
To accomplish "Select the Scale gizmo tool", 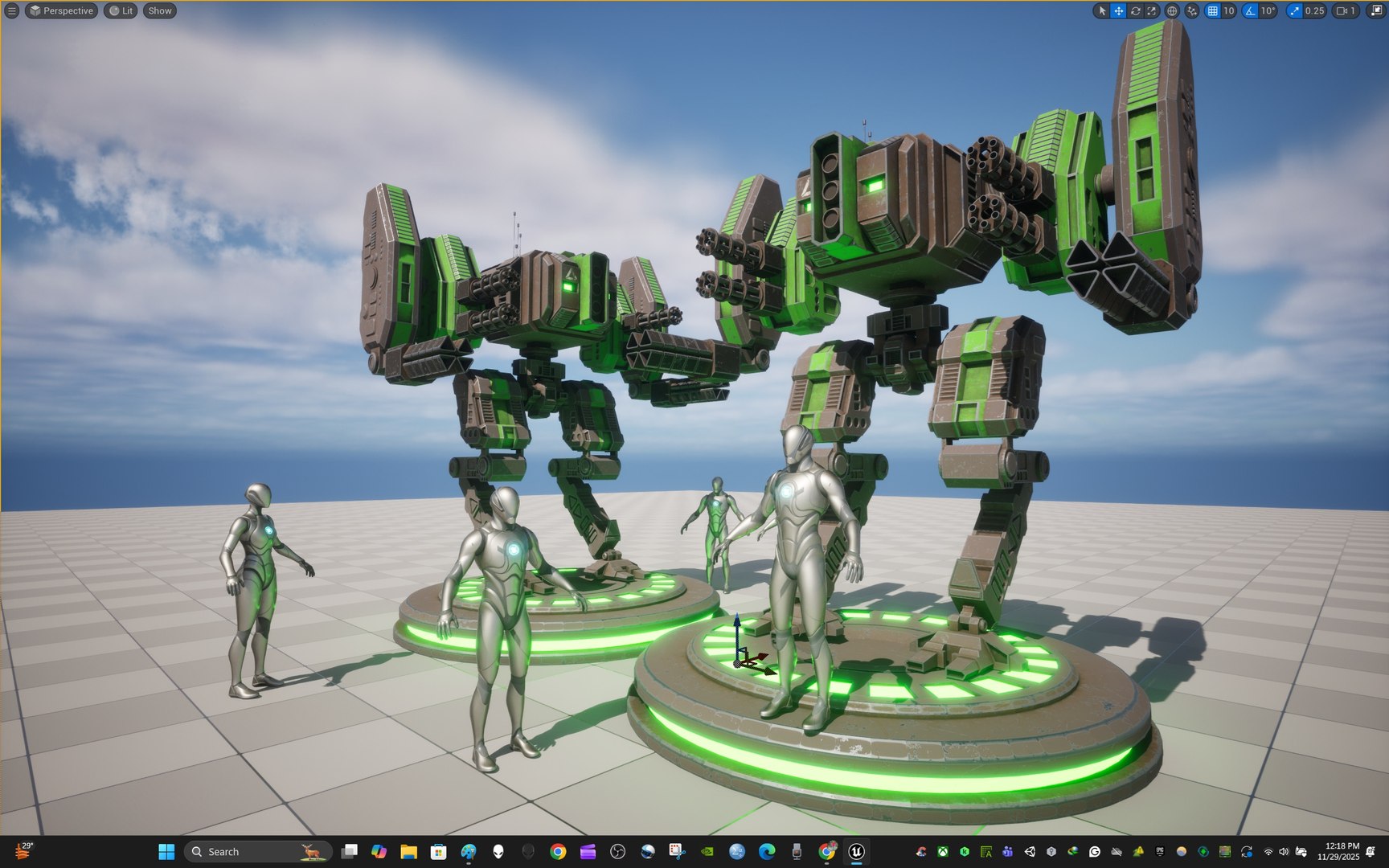I will click(x=1151, y=10).
